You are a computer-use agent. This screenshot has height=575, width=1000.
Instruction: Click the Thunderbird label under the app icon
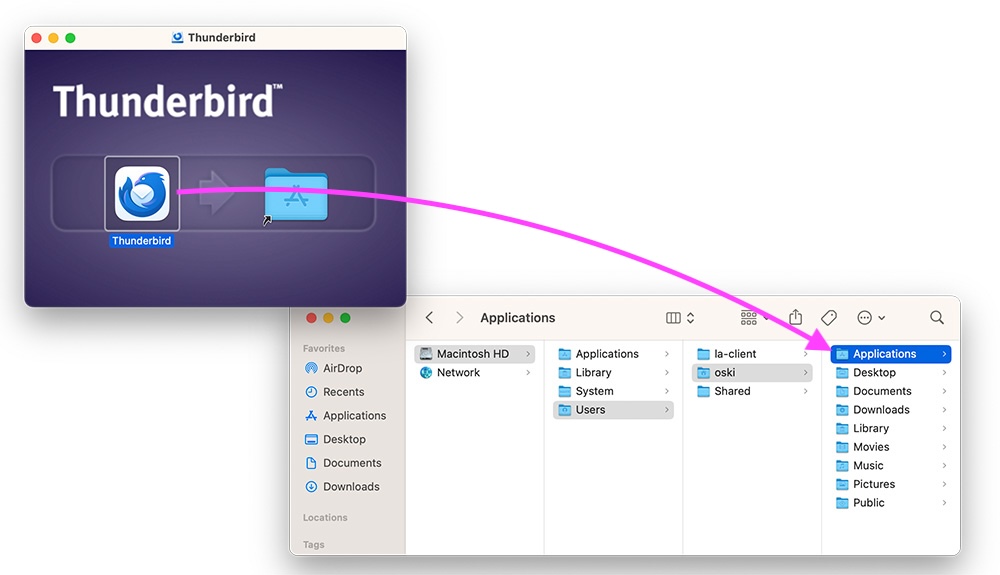pyautogui.click(x=142, y=240)
